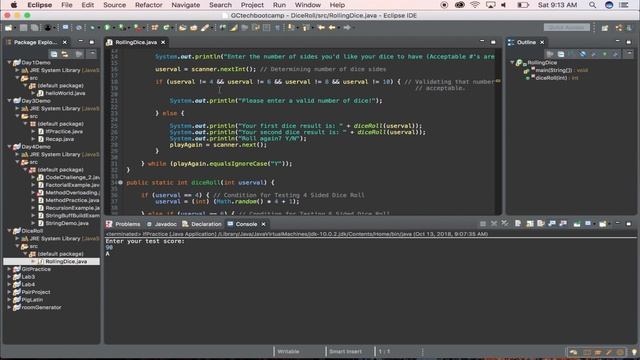Open macOS Spotlight search icon

pyautogui.click(x=592, y=5)
